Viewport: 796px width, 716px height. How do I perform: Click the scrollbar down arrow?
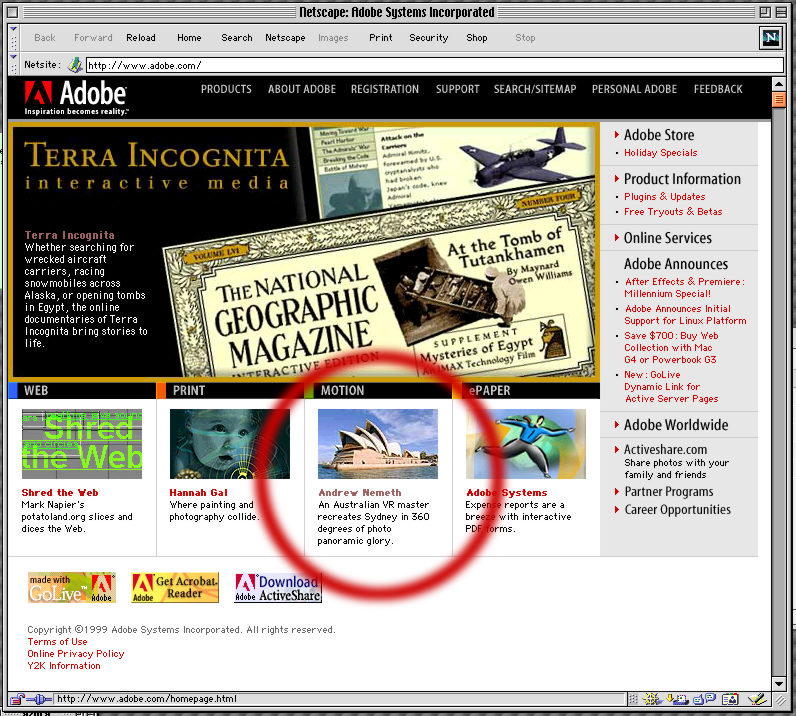click(x=779, y=684)
